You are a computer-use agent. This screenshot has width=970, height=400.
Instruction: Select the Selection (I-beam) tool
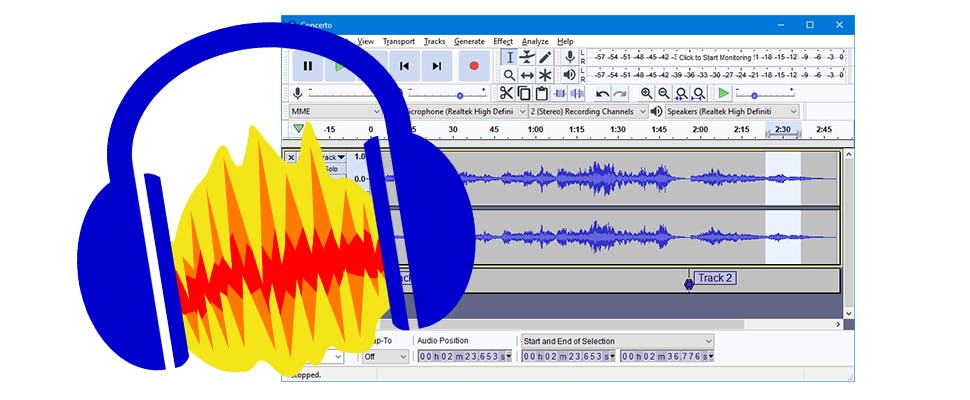click(509, 57)
